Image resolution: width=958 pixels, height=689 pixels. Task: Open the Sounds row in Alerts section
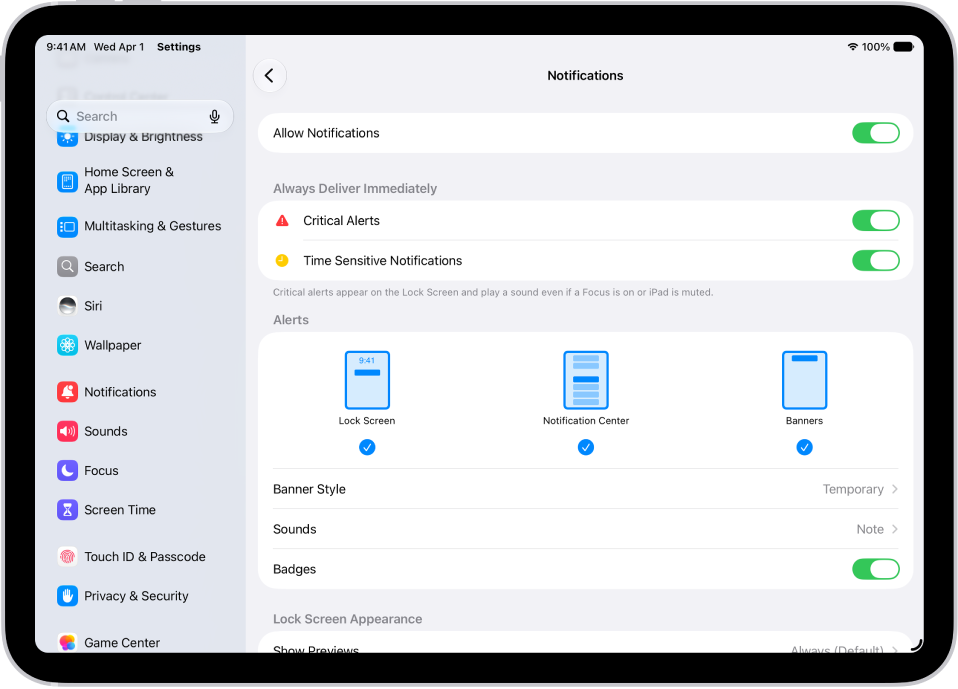click(585, 530)
